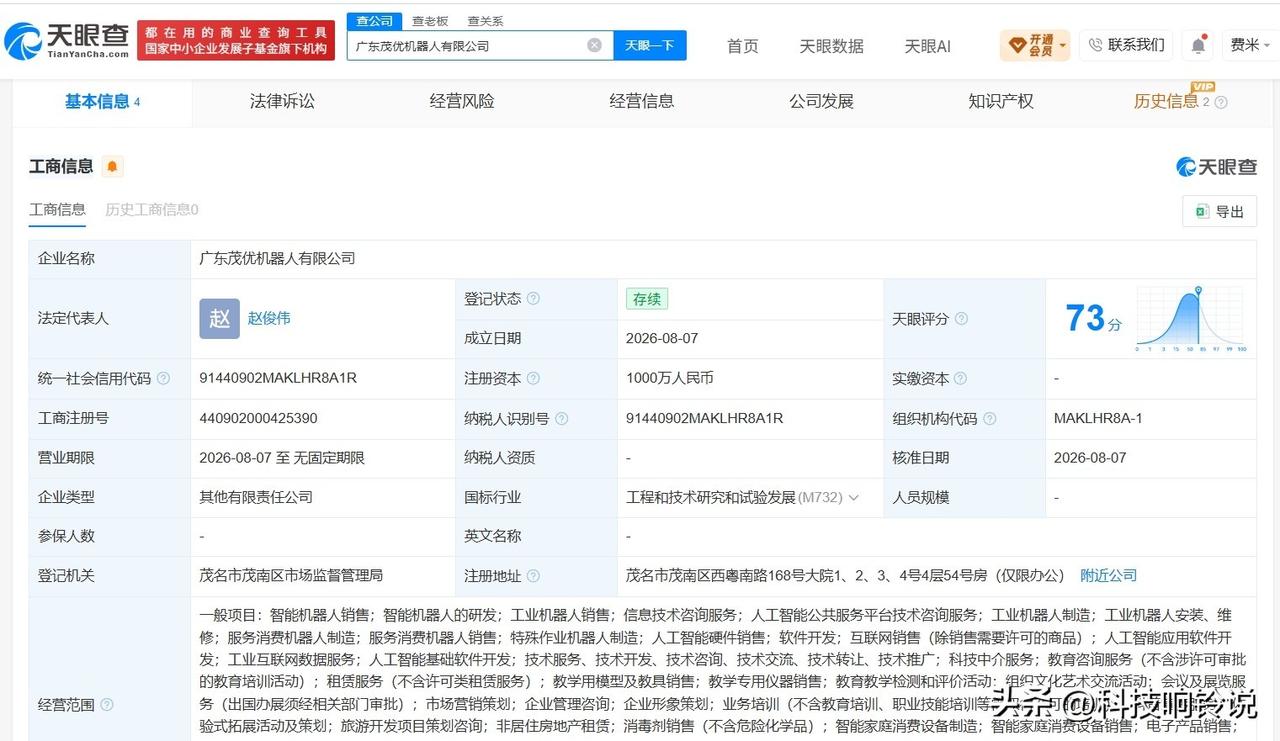Click credit code 91440902MAKLHR8A1R beside 统一社会信用代码
The height and width of the screenshot is (741, 1280).
[x=278, y=378]
